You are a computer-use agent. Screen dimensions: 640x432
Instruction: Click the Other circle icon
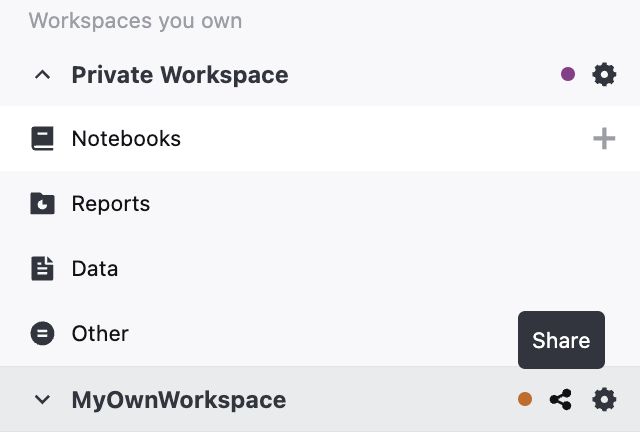42,334
